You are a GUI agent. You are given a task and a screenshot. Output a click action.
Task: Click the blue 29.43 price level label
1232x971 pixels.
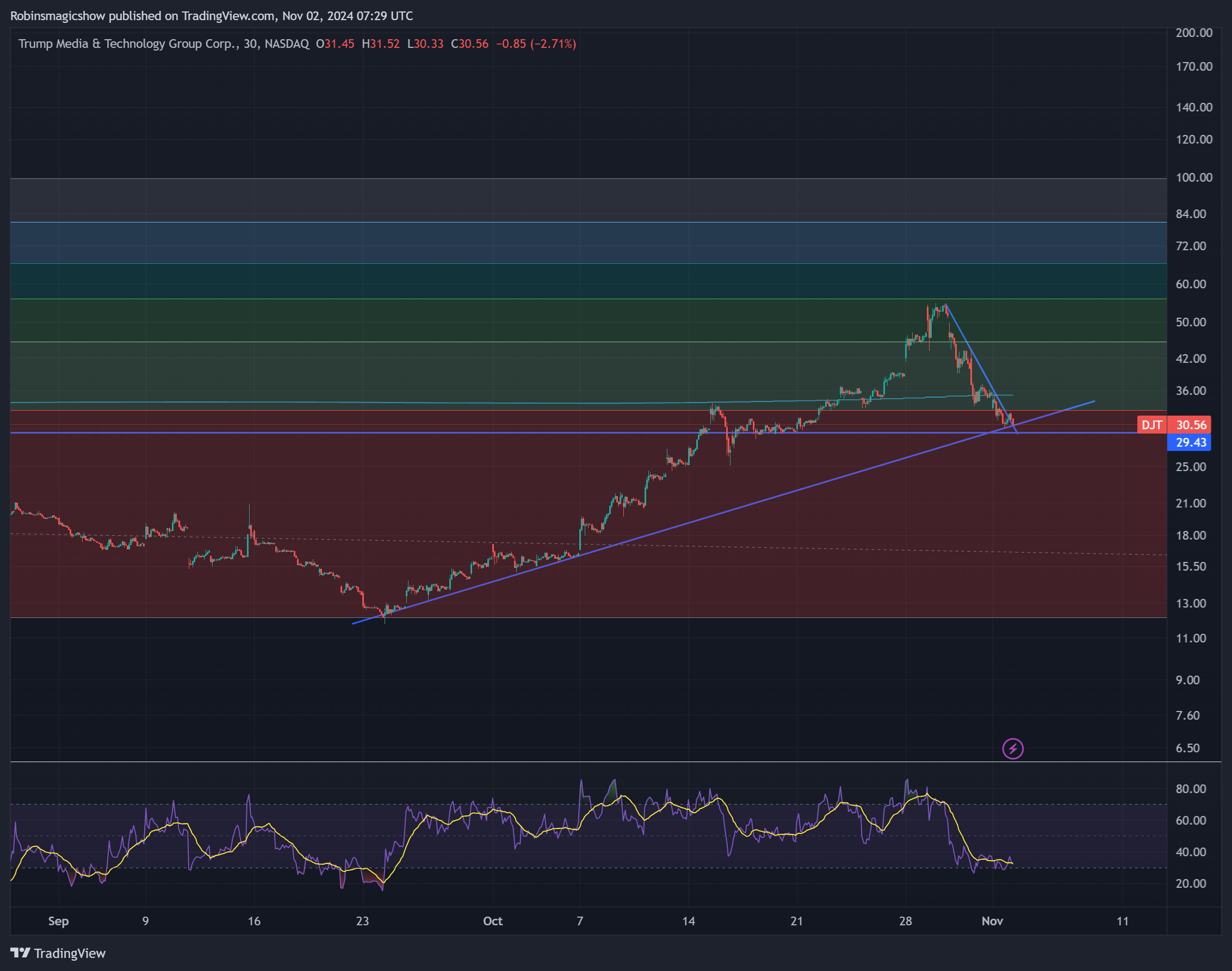pyautogui.click(x=1191, y=442)
